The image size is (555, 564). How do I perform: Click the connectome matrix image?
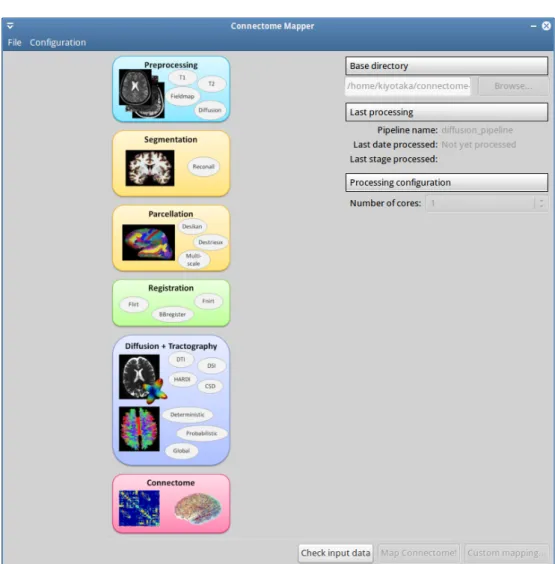(x=139, y=508)
